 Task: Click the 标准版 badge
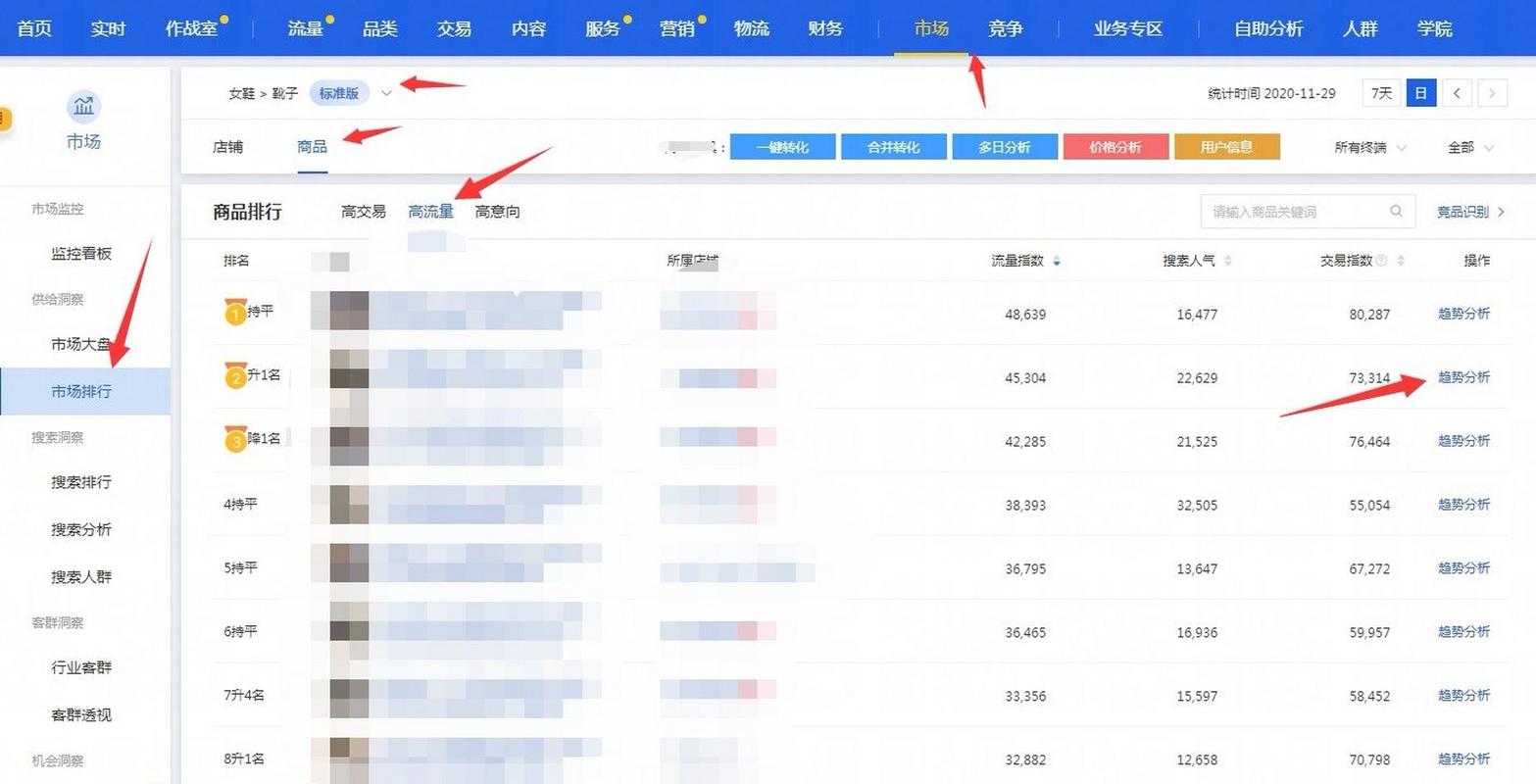(x=339, y=93)
